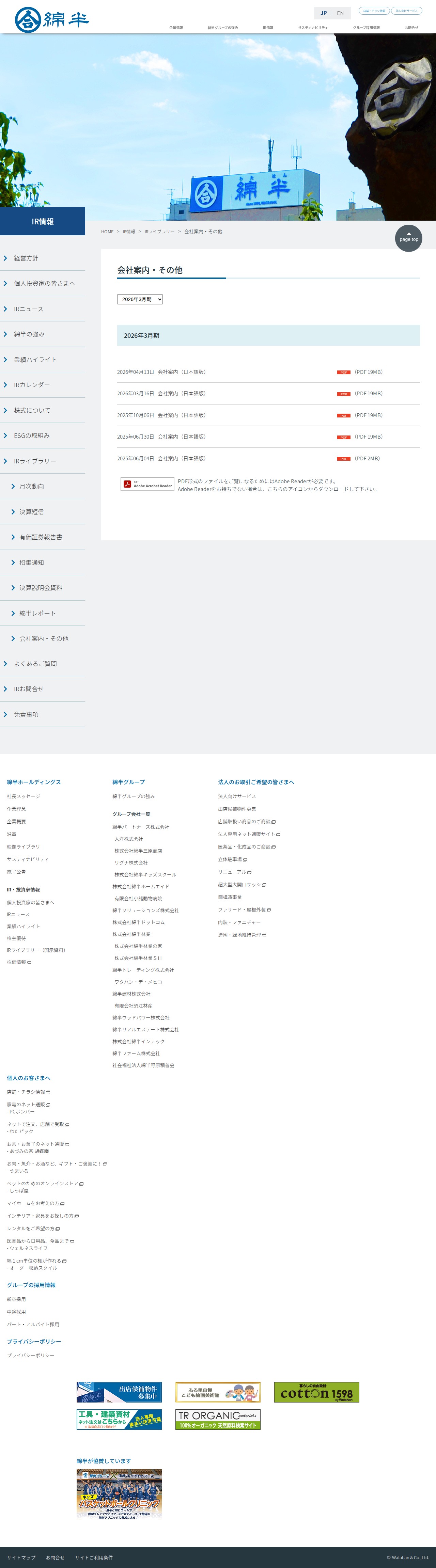Viewport: 436px width, 1568px height.
Task: Click ふる里自慢こども絵画美術館 banner
Action: (x=218, y=1392)
